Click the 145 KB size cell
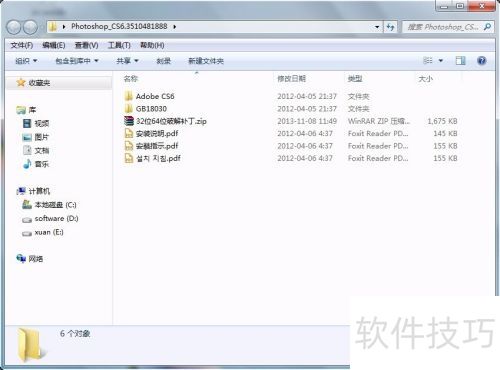 445,133
